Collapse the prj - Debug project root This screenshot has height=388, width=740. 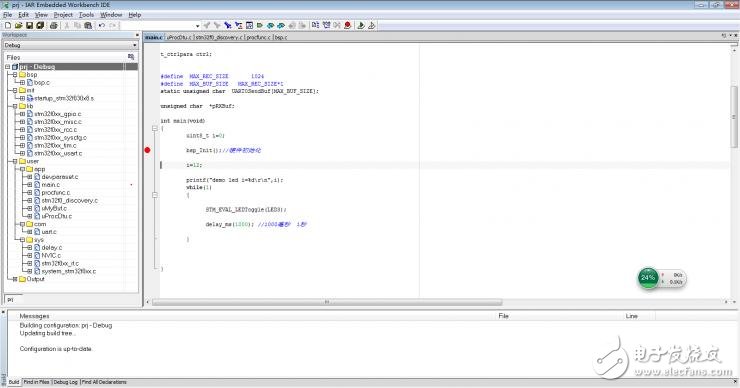pyautogui.click(x=8, y=67)
